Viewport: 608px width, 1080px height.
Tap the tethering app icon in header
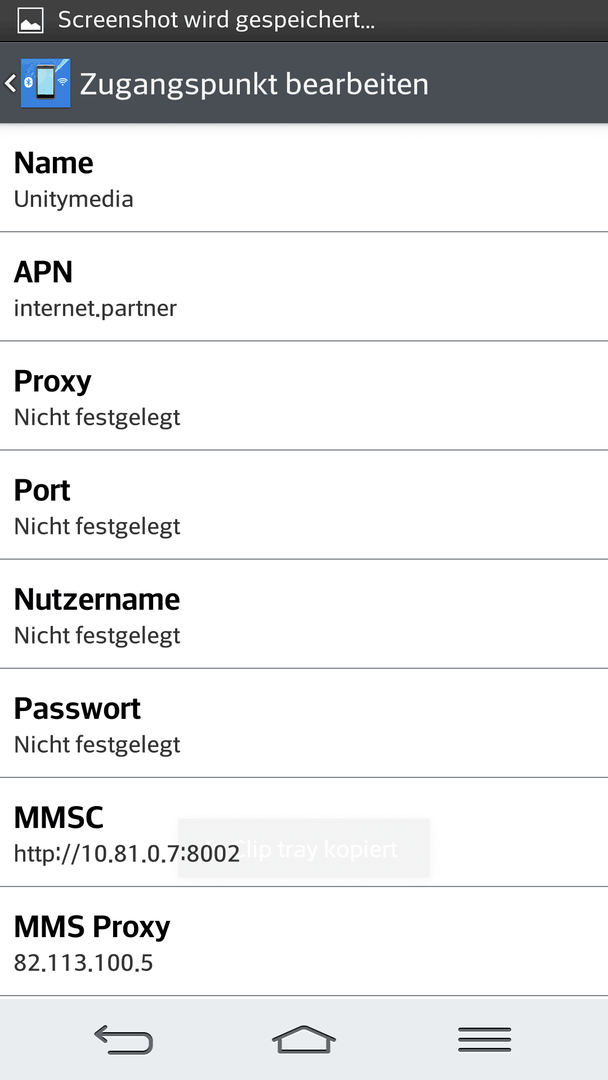tap(45, 83)
